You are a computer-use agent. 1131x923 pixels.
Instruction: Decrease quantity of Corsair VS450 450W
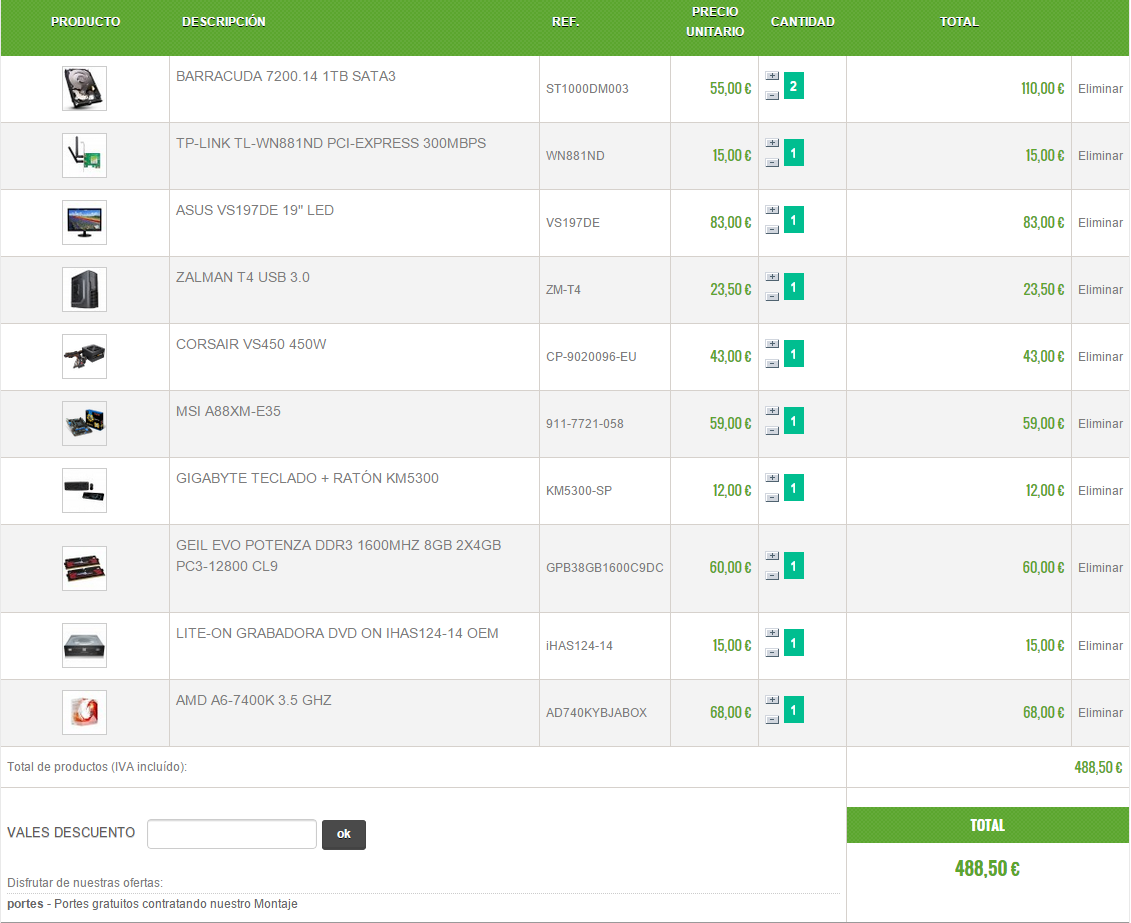coord(772,364)
